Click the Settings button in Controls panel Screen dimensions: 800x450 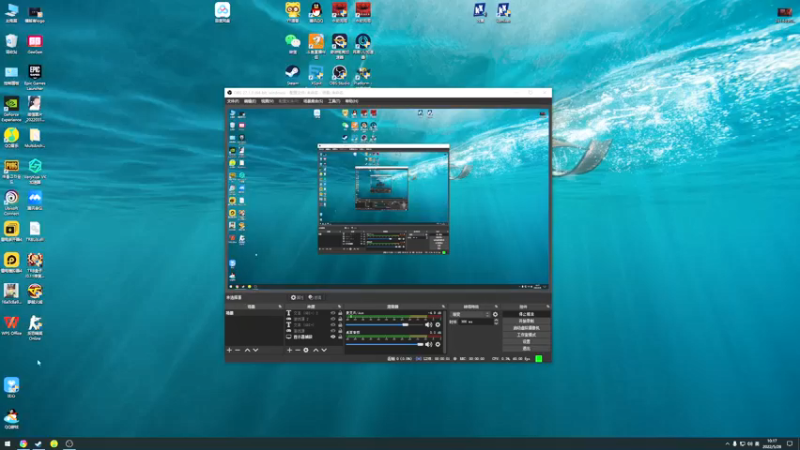click(x=526, y=341)
